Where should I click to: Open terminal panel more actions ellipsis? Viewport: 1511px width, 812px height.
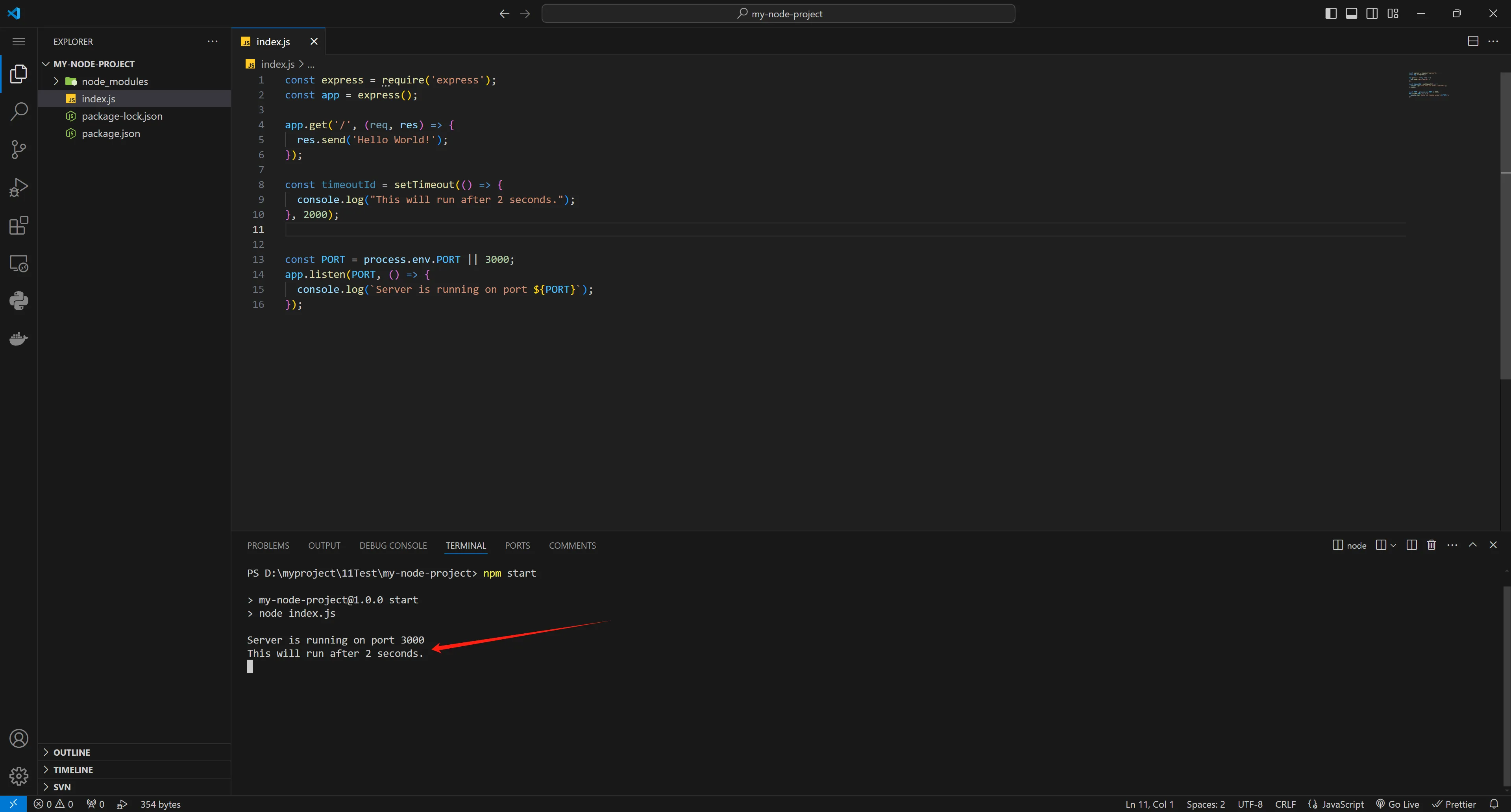click(x=1452, y=545)
